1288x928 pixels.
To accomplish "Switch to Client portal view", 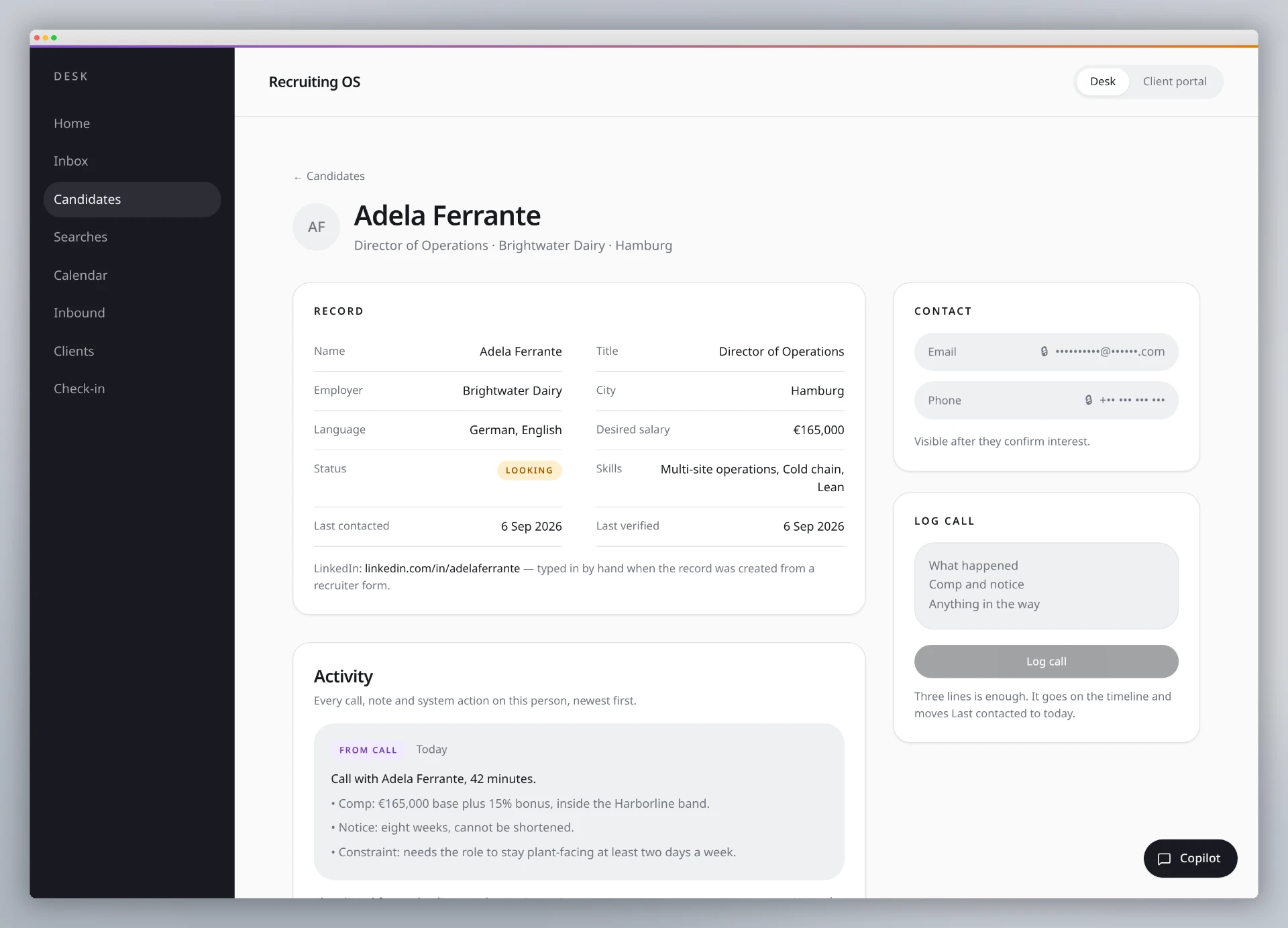I will click(1174, 81).
